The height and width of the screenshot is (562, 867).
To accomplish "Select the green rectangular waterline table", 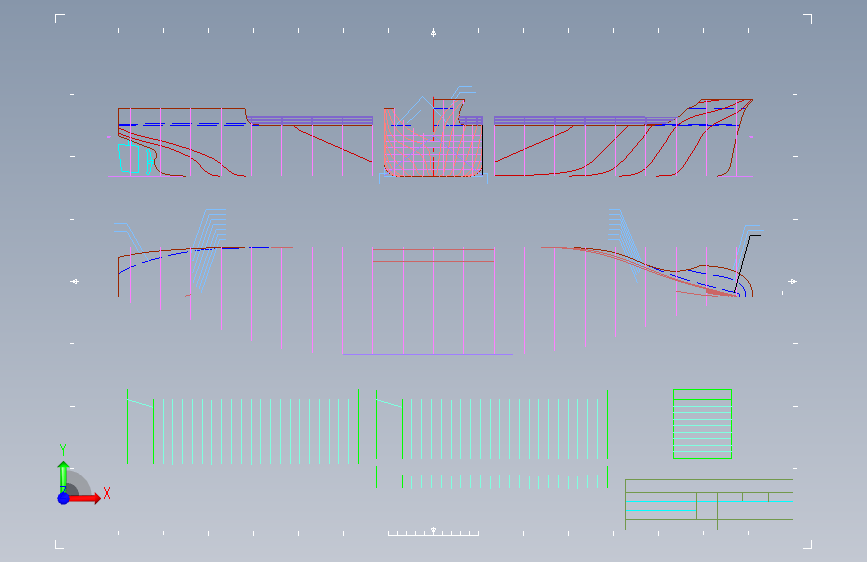I will 702,424.
